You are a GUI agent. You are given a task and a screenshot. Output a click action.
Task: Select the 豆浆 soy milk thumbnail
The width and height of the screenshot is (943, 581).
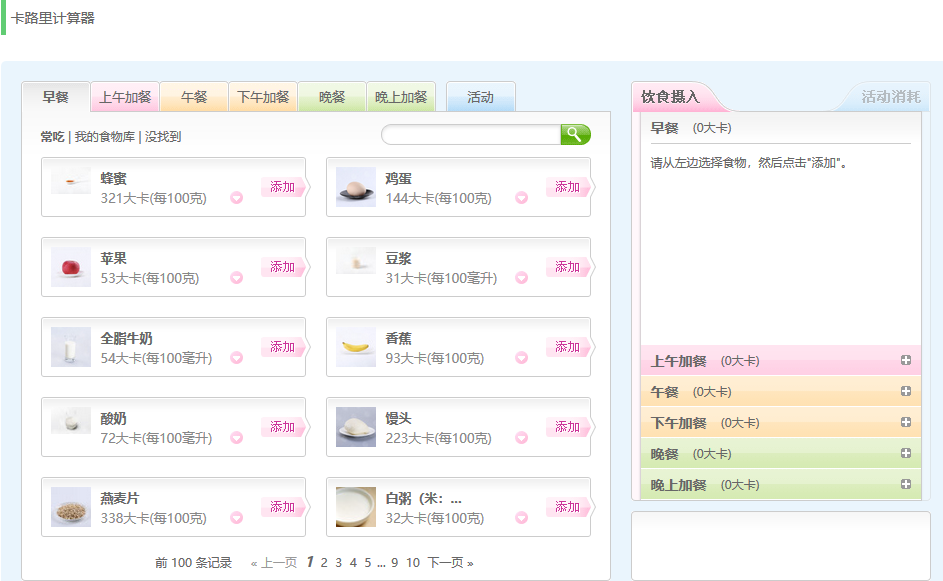click(356, 261)
